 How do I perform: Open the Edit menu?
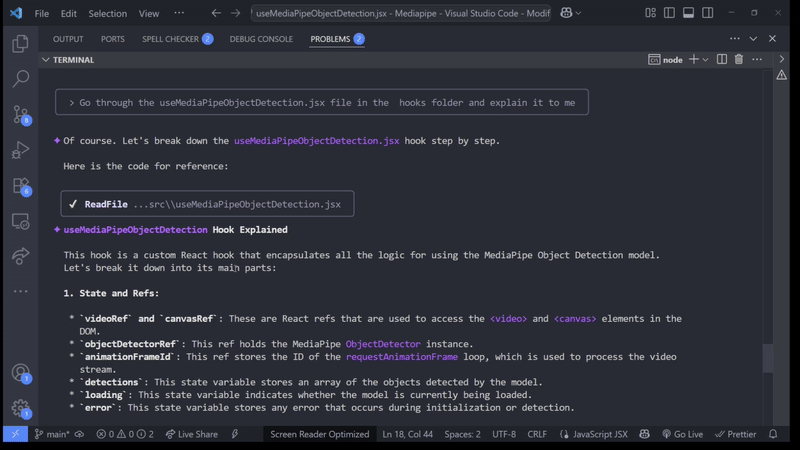coord(68,13)
